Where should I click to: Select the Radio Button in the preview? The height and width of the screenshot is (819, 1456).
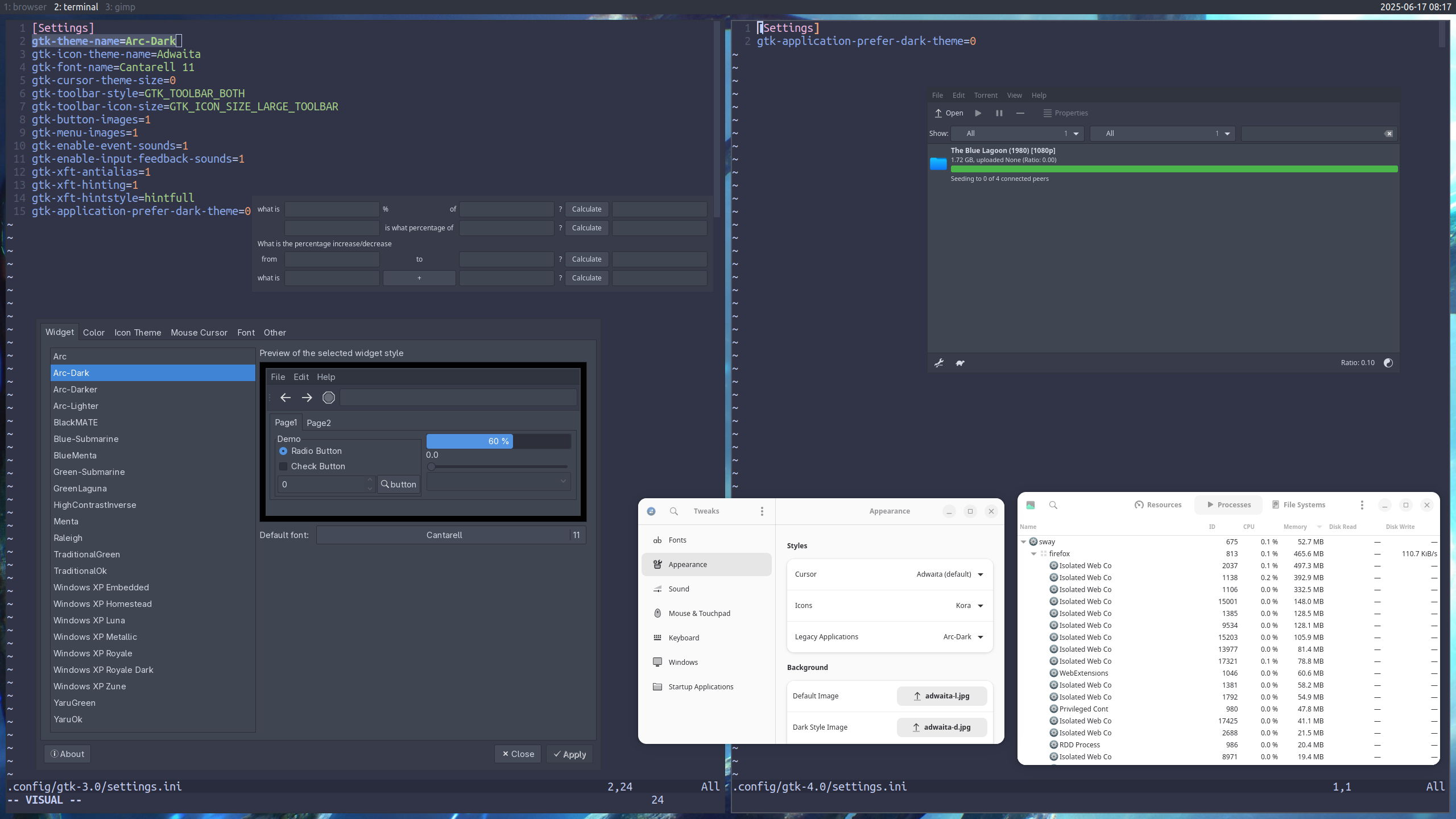pos(311,451)
